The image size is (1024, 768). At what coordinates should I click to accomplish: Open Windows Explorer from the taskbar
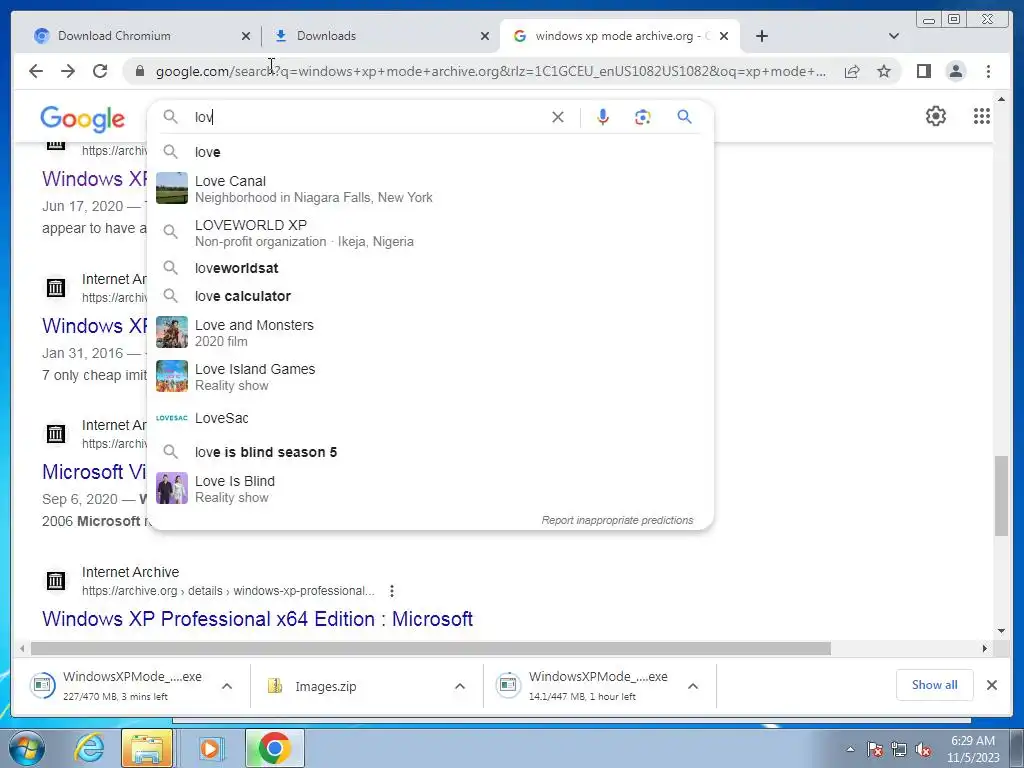(x=147, y=748)
